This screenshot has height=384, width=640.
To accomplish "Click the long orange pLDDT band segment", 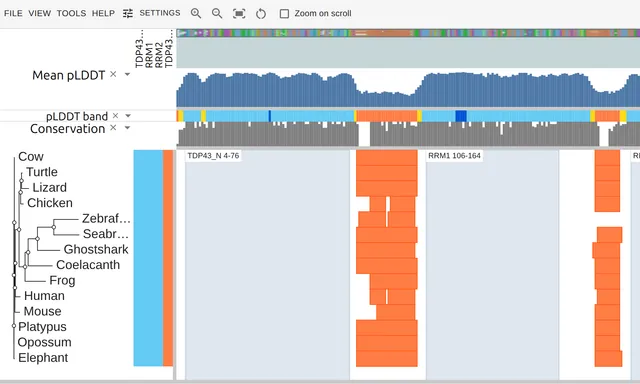I will click(x=387, y=116).
